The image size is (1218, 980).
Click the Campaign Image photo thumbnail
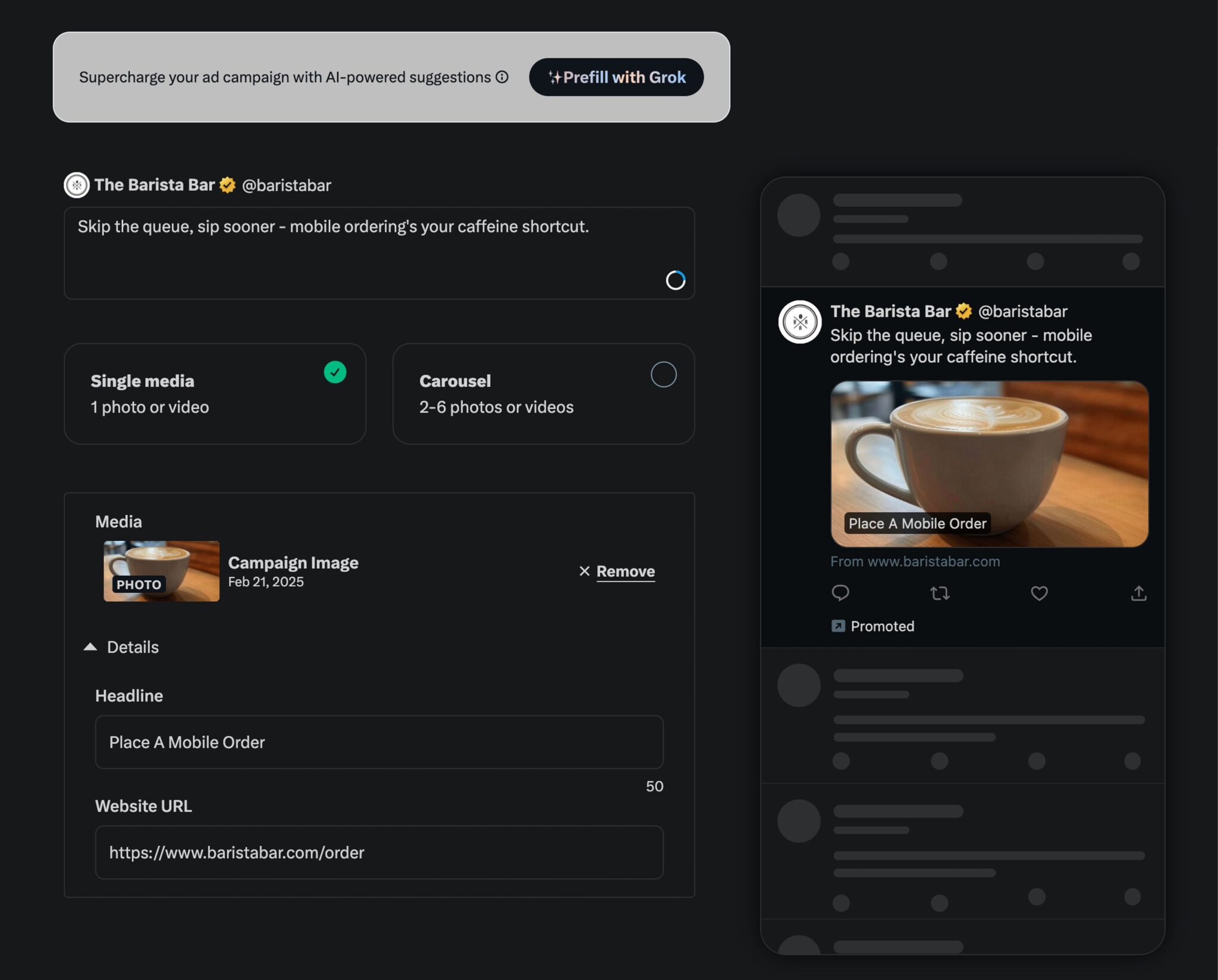click(161, 571)
